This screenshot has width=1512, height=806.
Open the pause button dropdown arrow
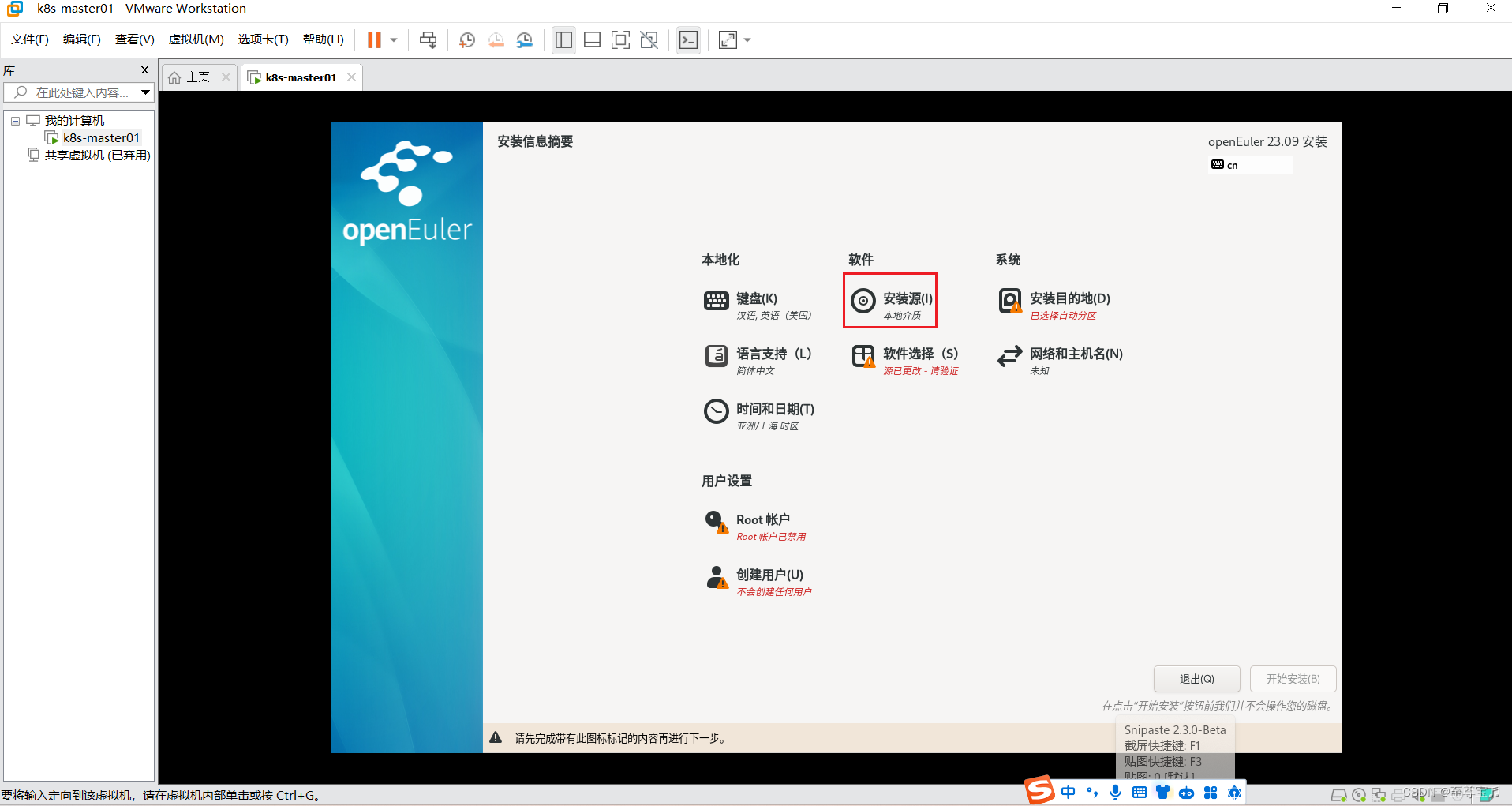click(x=392, y=39)
